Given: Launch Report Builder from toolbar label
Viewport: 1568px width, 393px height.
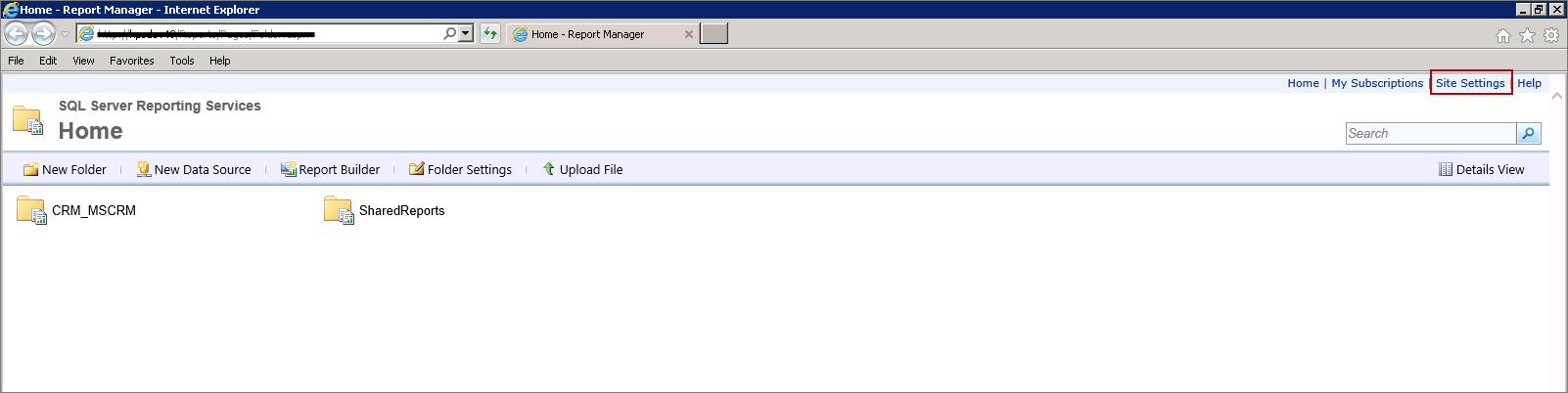Looking at the screenshot, I should tap(340, 169).
